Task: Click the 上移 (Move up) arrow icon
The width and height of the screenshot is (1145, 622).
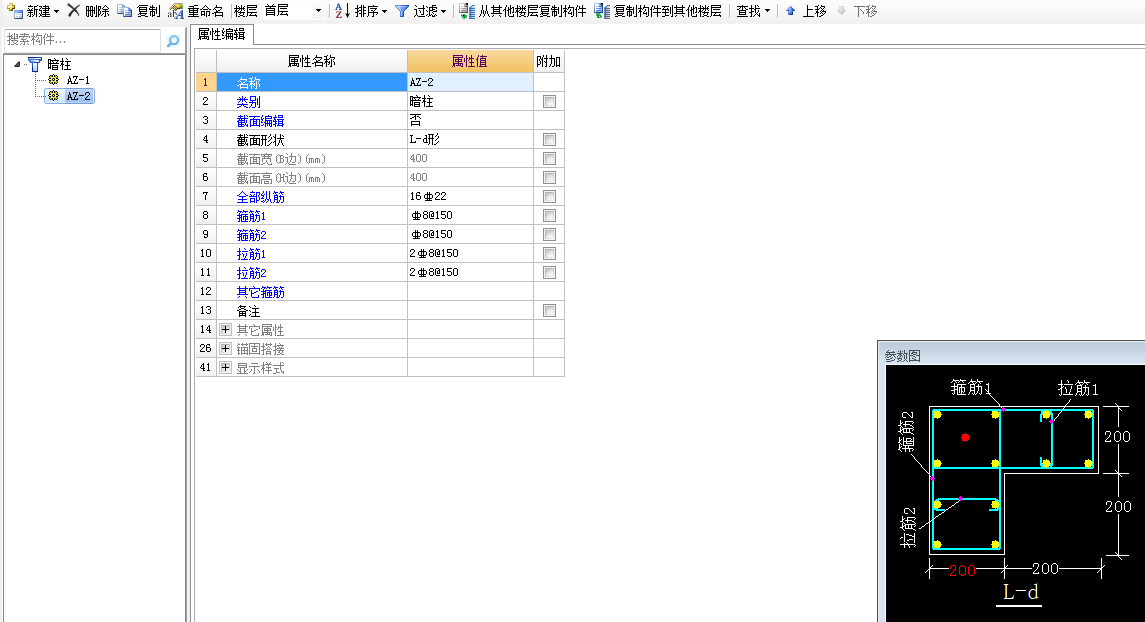Action: click(x=790, y=11)
